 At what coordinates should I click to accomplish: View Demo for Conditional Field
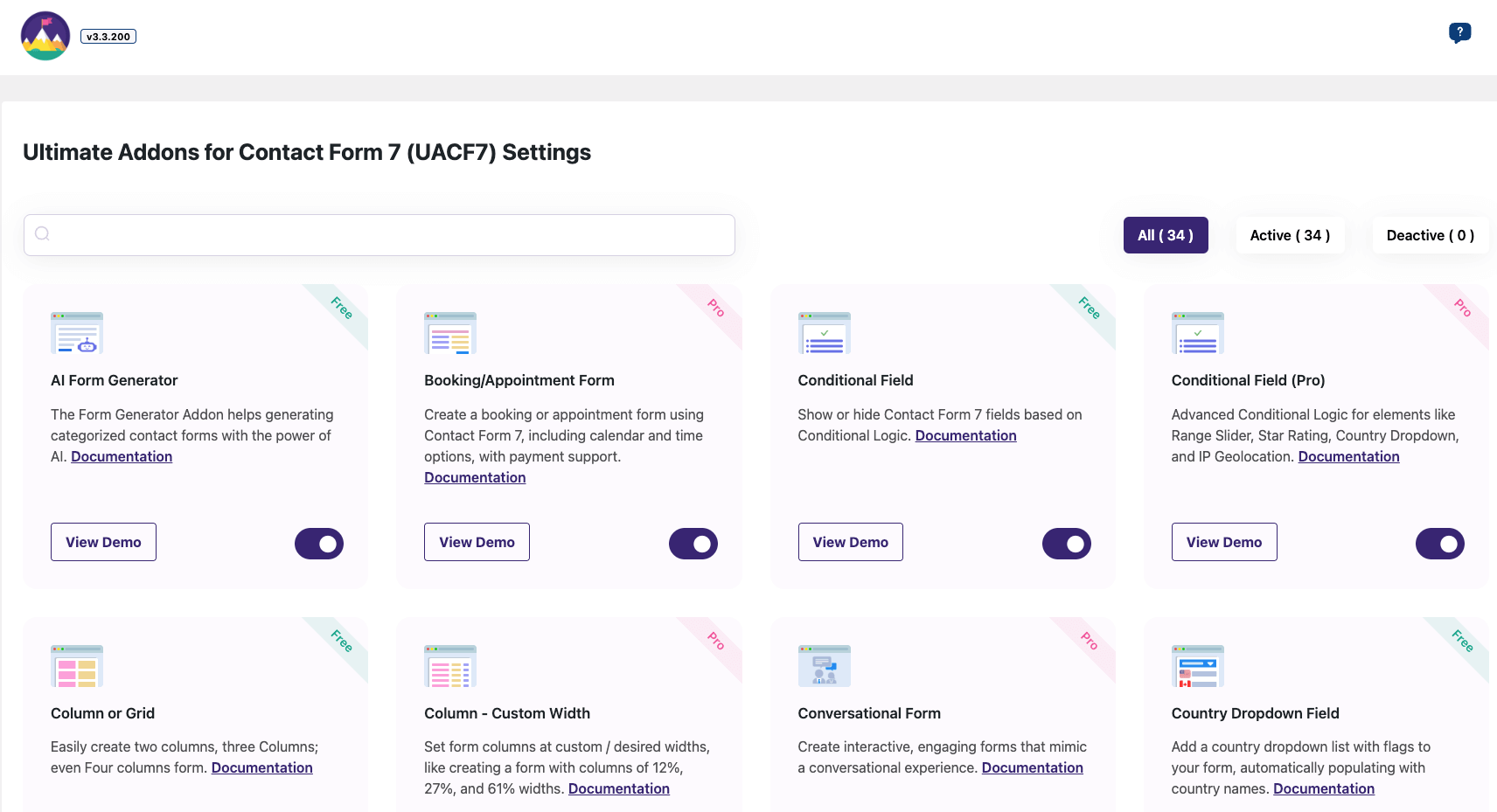pyautogui.click(x=850, y=542)
